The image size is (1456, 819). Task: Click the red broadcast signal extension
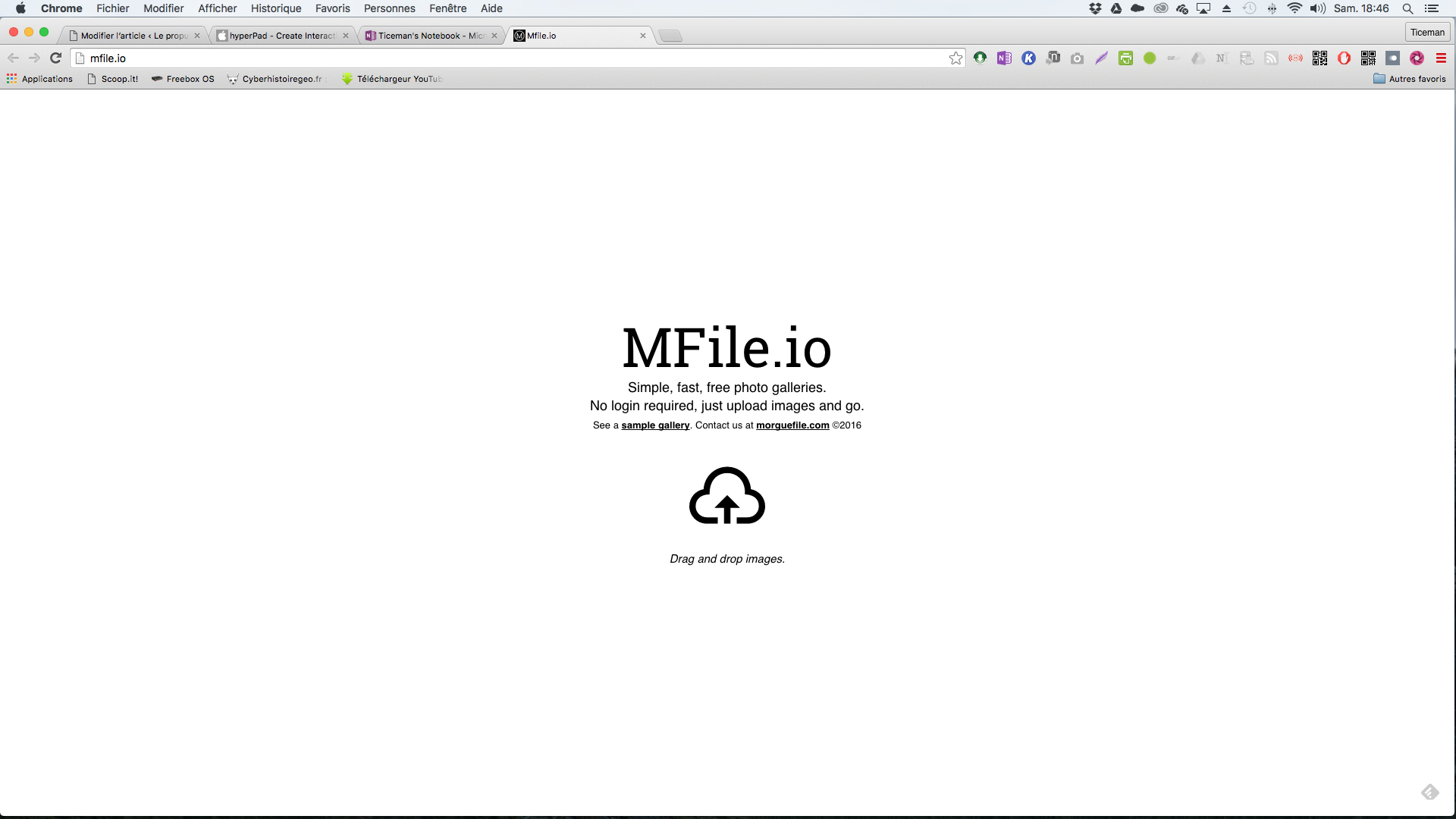point(1295,58)
